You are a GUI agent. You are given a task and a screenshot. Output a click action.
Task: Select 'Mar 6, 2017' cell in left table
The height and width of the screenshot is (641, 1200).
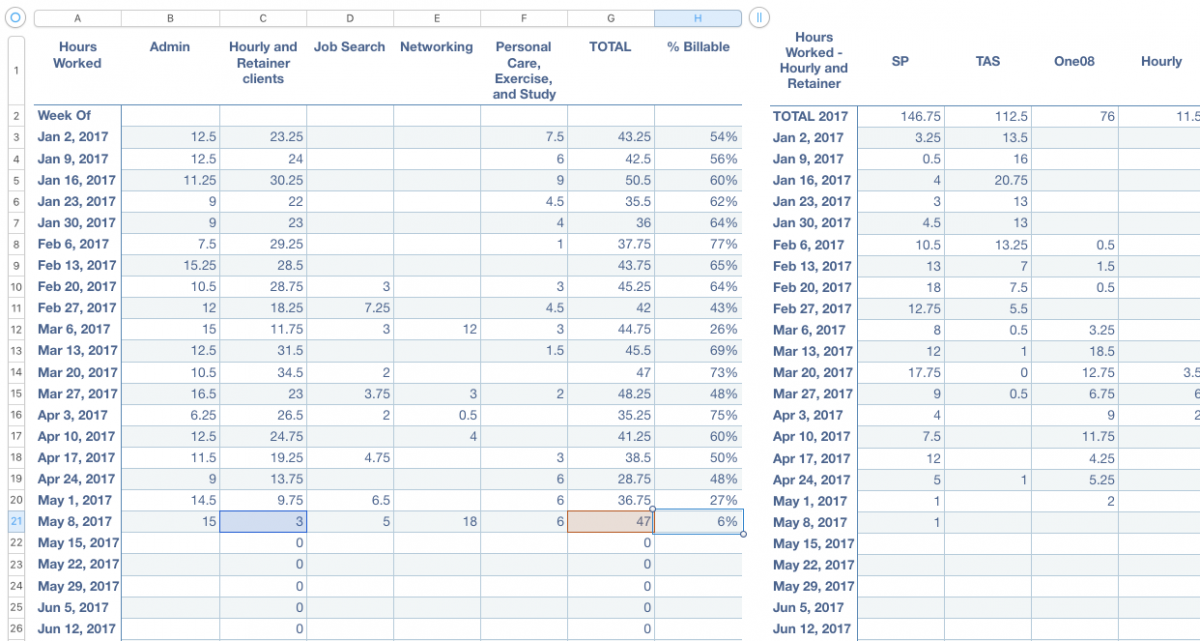[x=78, y=329]
